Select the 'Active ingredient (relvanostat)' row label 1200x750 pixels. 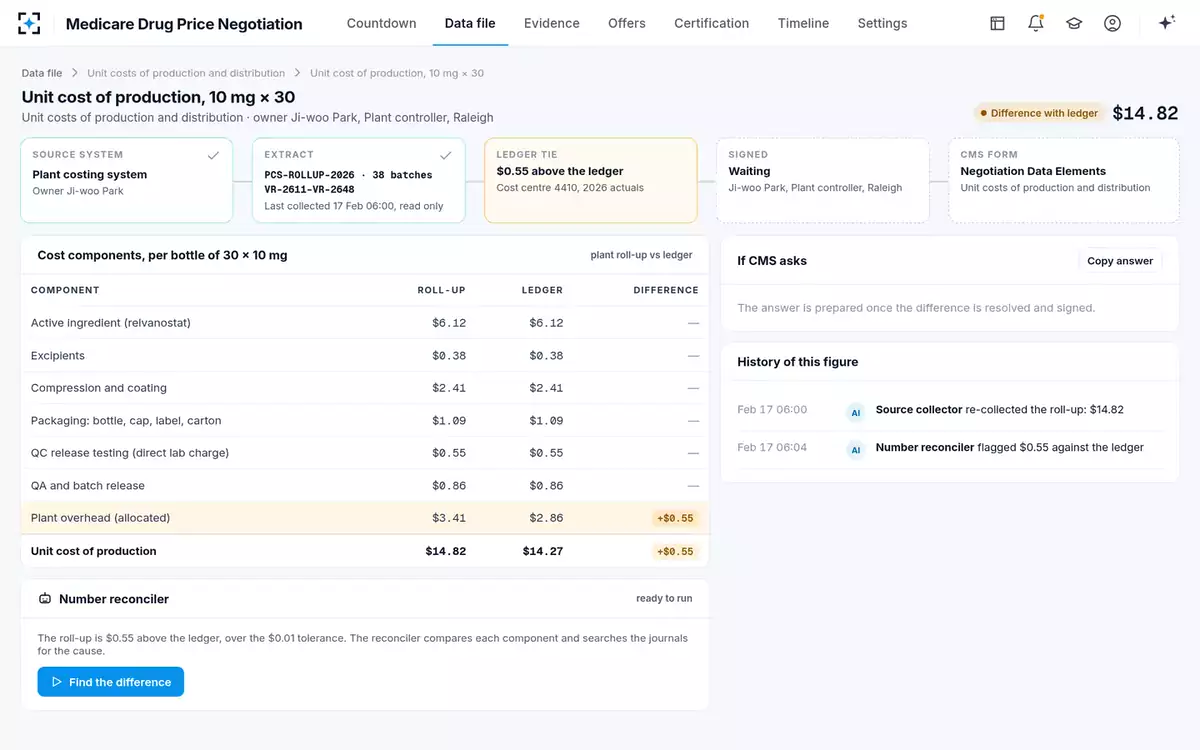110,323
